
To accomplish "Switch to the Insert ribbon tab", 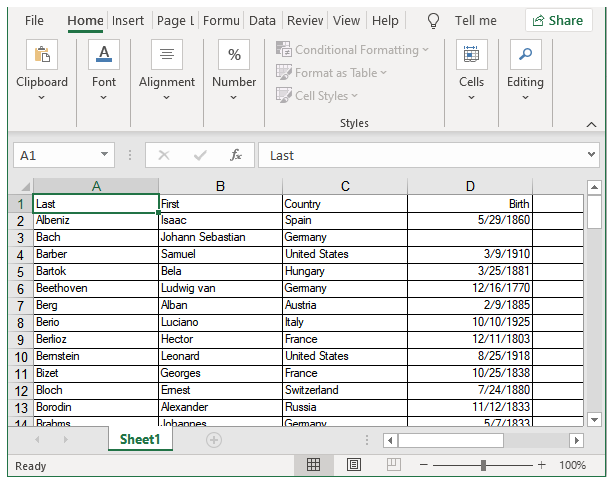I will [x=128, y=20].
